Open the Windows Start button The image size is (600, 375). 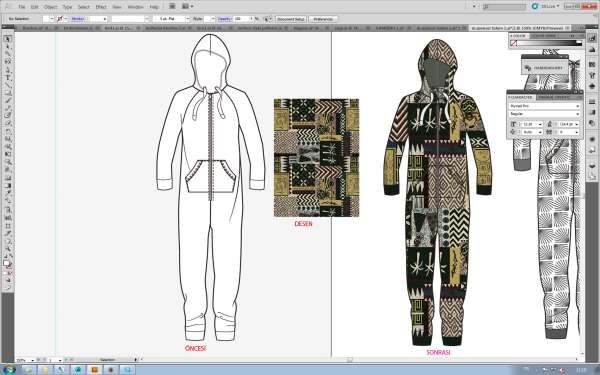pyautogui.click(x=9, y=370)
